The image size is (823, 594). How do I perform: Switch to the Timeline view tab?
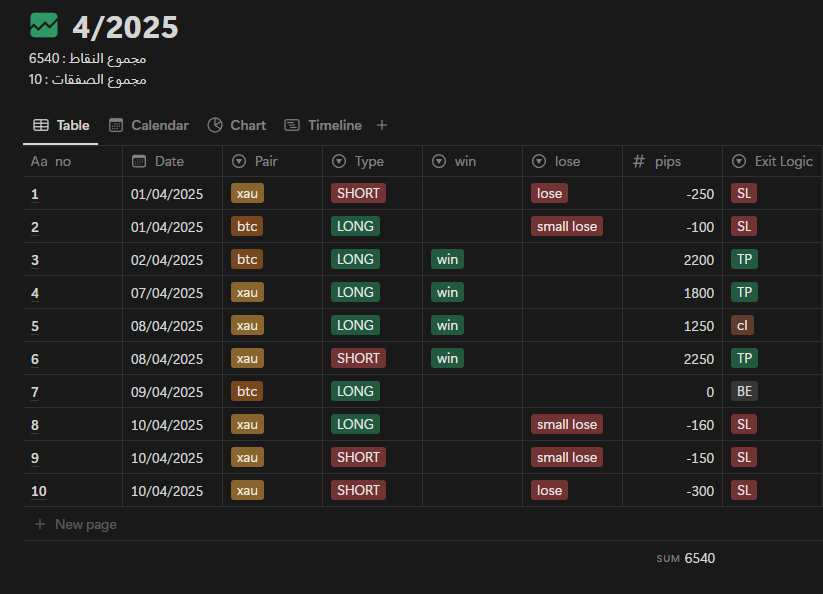(x=323, y=125)
